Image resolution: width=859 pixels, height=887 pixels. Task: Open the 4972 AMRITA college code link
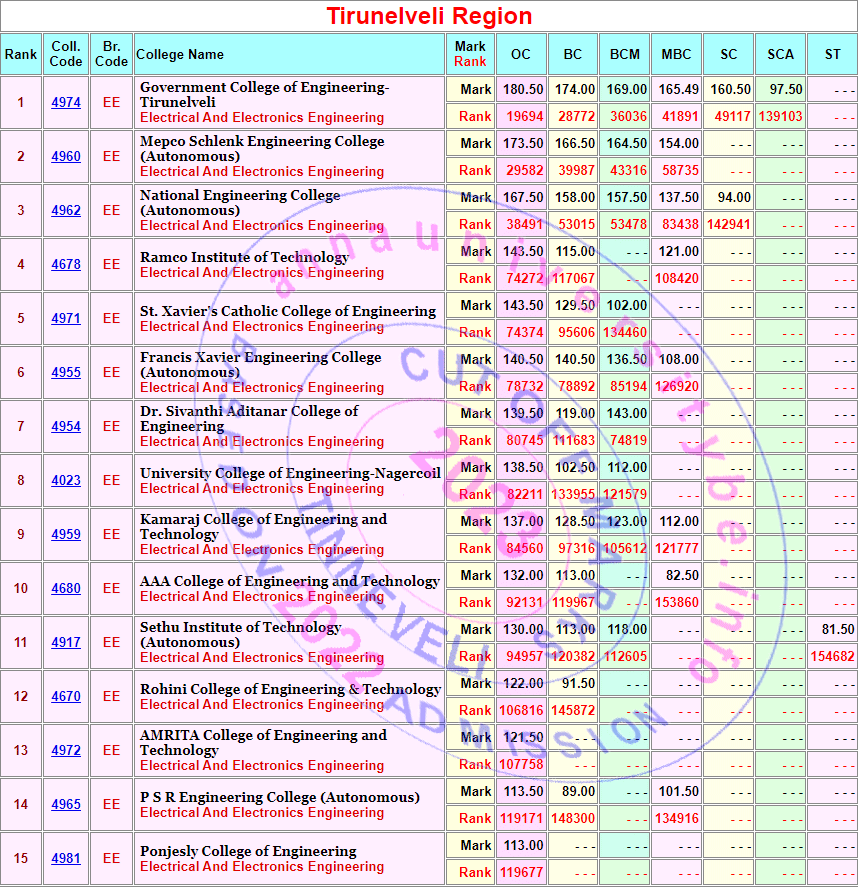(66, 751)
